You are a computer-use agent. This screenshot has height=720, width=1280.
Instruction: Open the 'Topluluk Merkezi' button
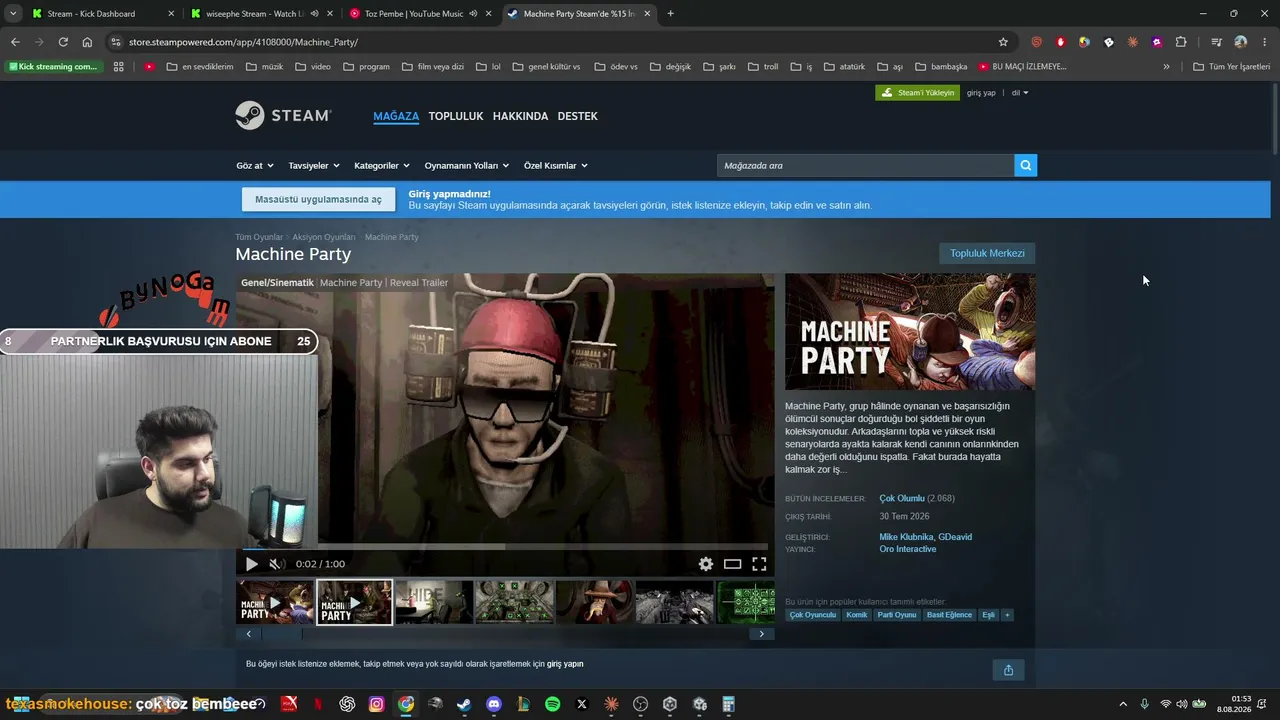[987, 253]
